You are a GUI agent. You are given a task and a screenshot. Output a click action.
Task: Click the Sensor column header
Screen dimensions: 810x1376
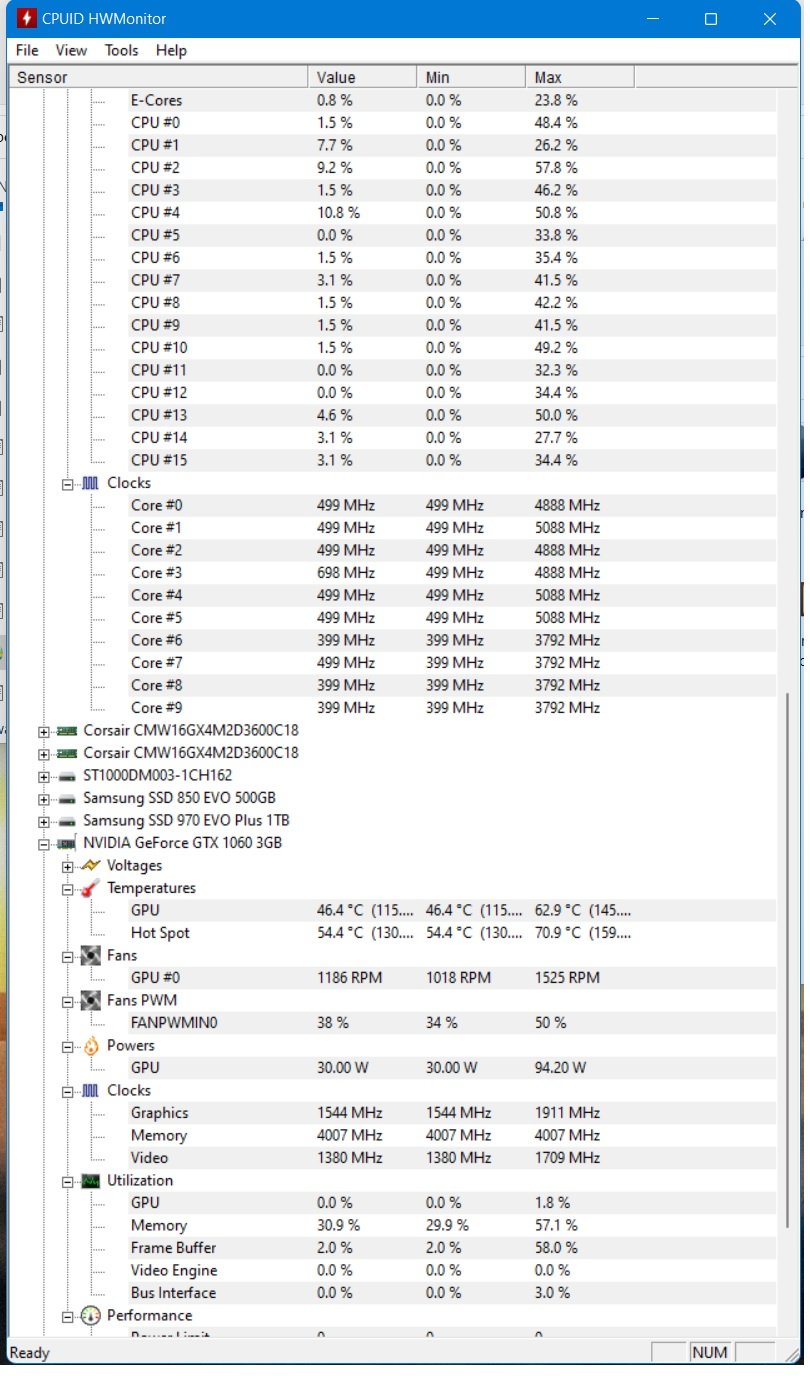click(x=159, y=77)
